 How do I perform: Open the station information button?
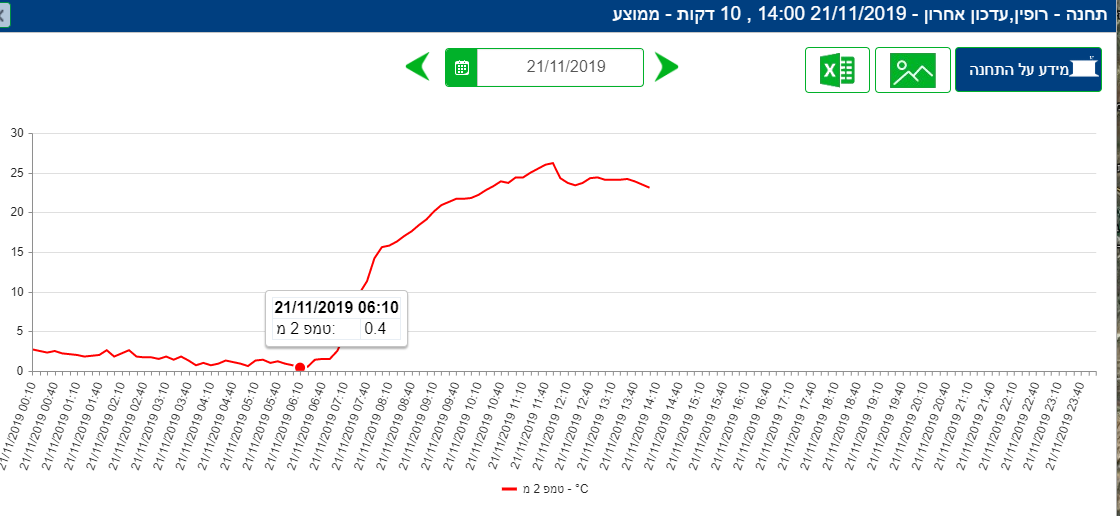pos(1028,70)
